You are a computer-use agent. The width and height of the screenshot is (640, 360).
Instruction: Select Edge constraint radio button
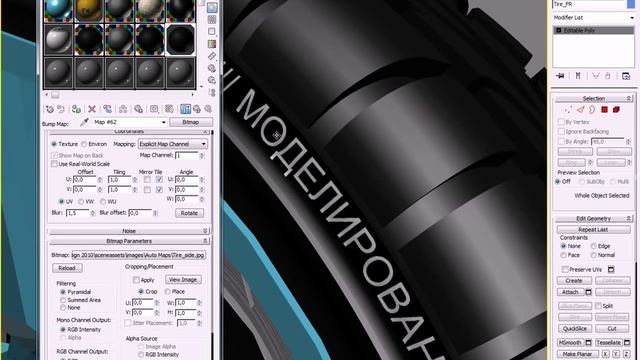click(593, 246)
